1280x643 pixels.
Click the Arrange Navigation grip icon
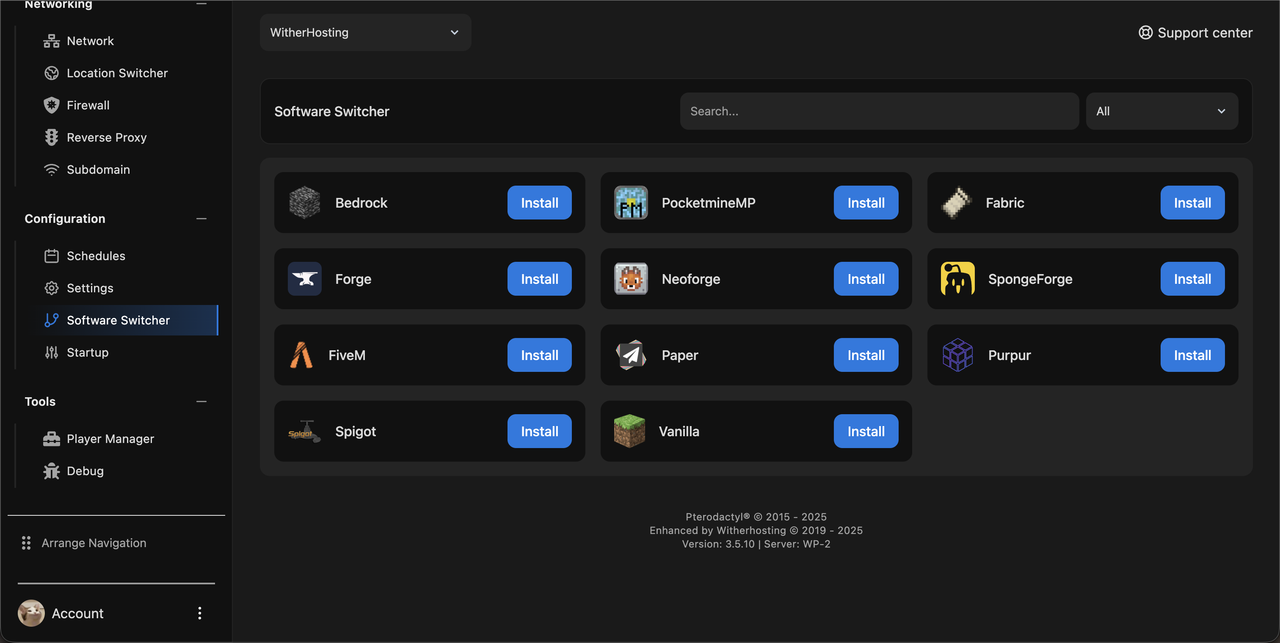coord(26,543)
